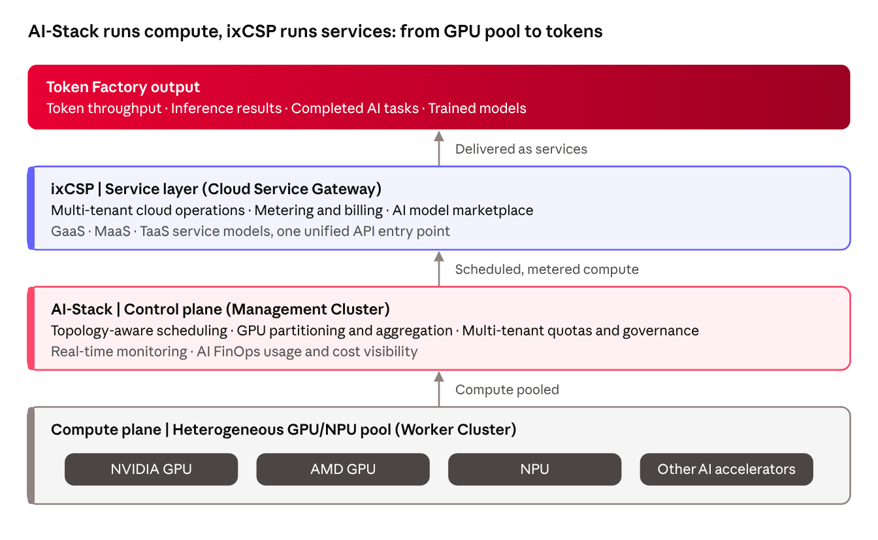This screenshot has height=540, width=878.
Task: Click the 'Scheduled, metered compute' label
Action: tap(547, 269)
